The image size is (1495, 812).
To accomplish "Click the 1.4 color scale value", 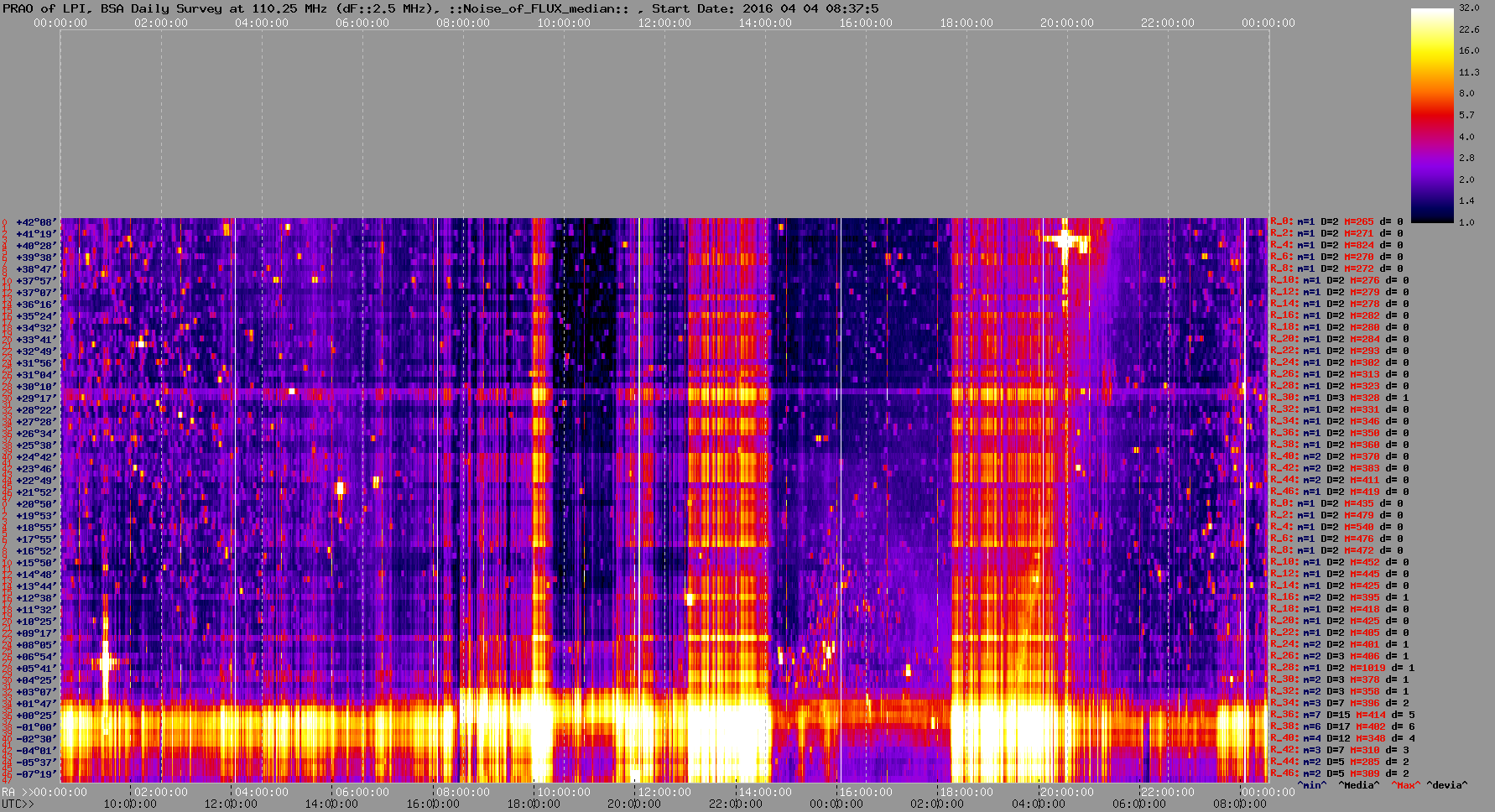I will [1466, 200].
